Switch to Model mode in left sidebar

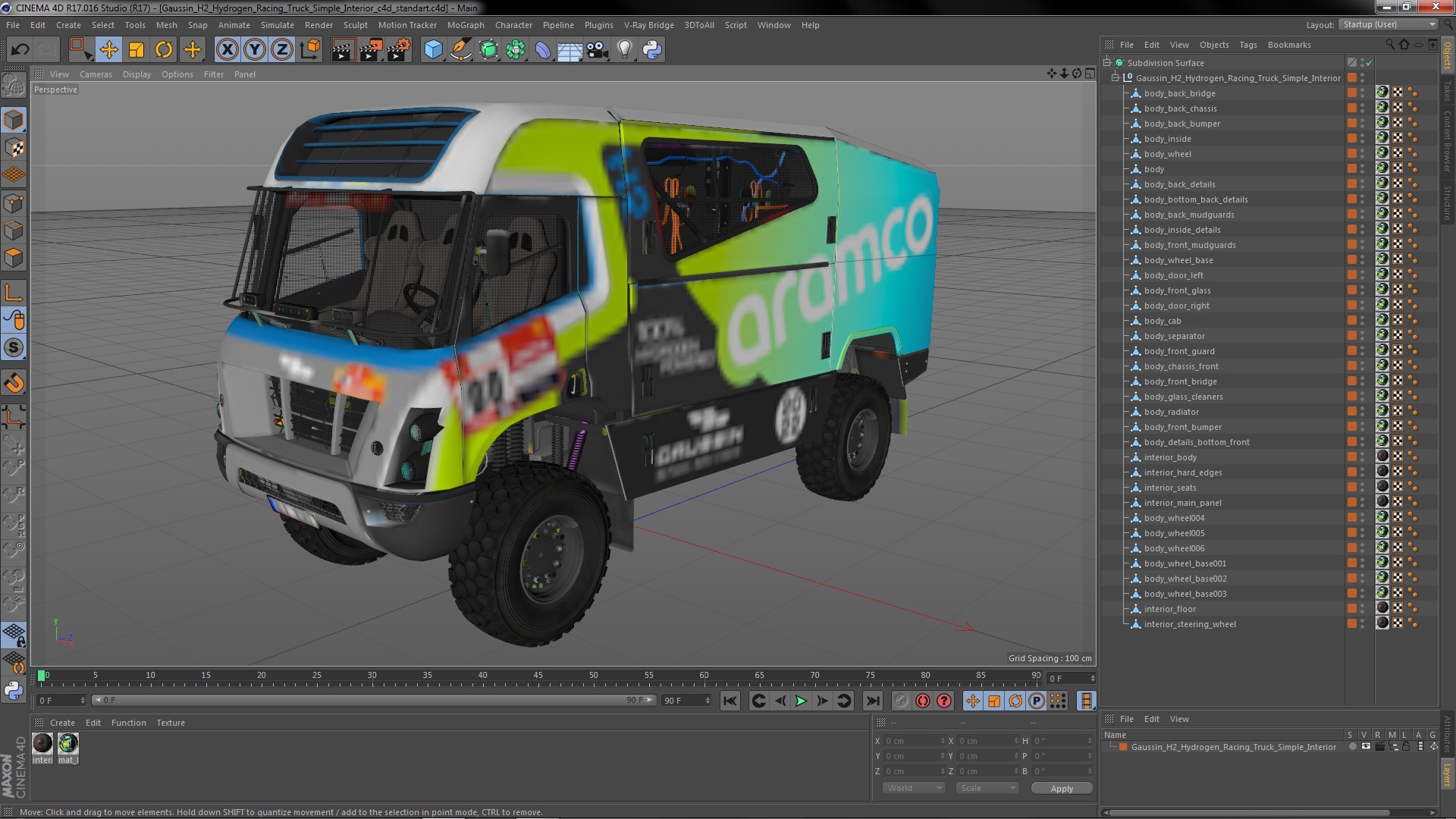[14, 120]
